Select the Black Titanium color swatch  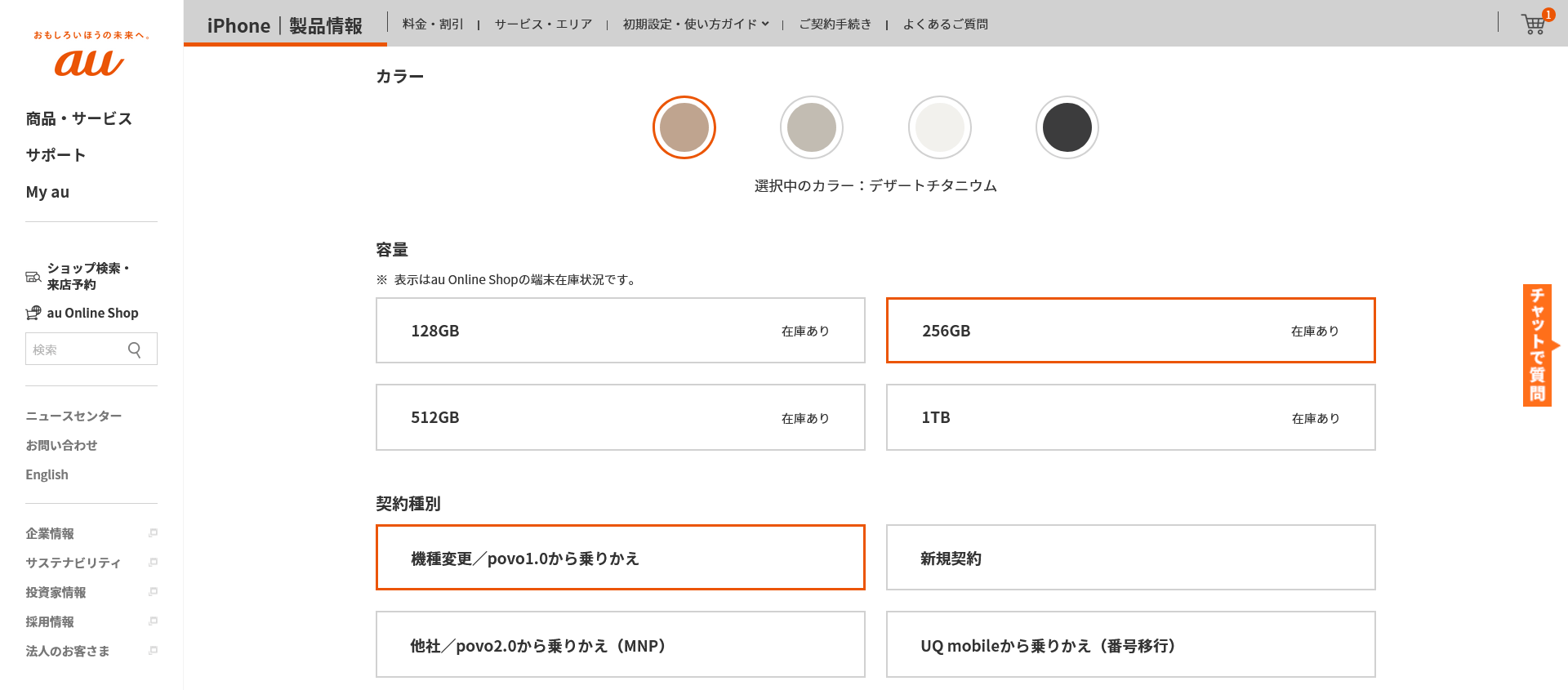(1067, 127)
